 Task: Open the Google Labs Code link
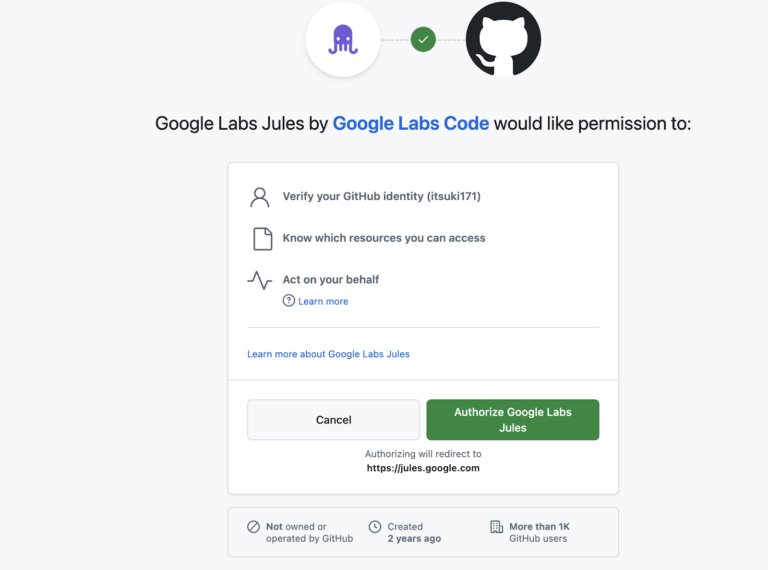(x=410, y=123)
